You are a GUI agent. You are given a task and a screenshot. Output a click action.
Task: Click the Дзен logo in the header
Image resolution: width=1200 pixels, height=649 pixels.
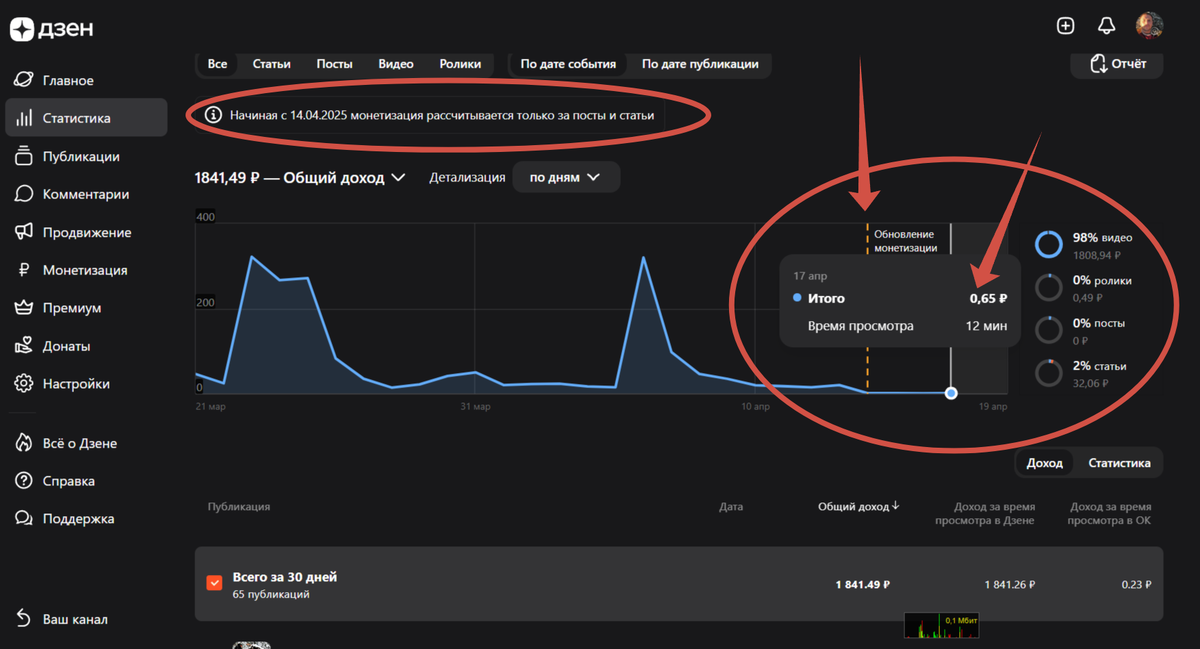pos(52,29)
